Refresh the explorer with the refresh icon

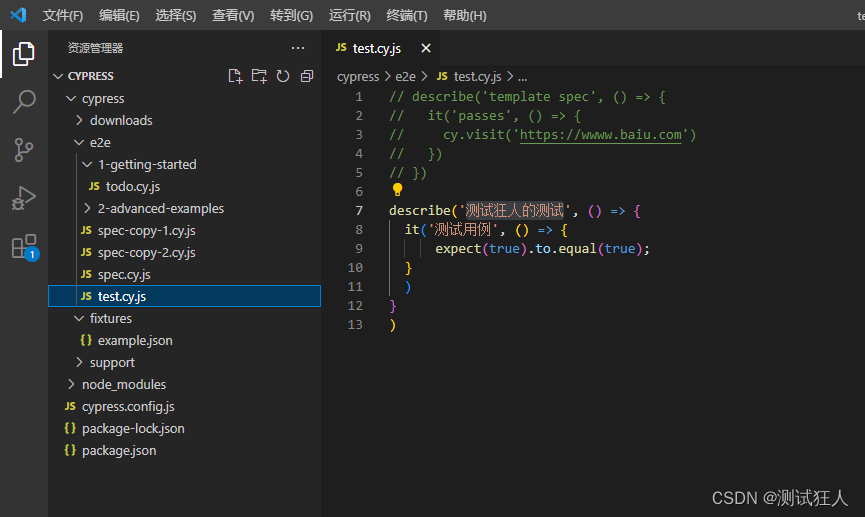tap(283, 76)
